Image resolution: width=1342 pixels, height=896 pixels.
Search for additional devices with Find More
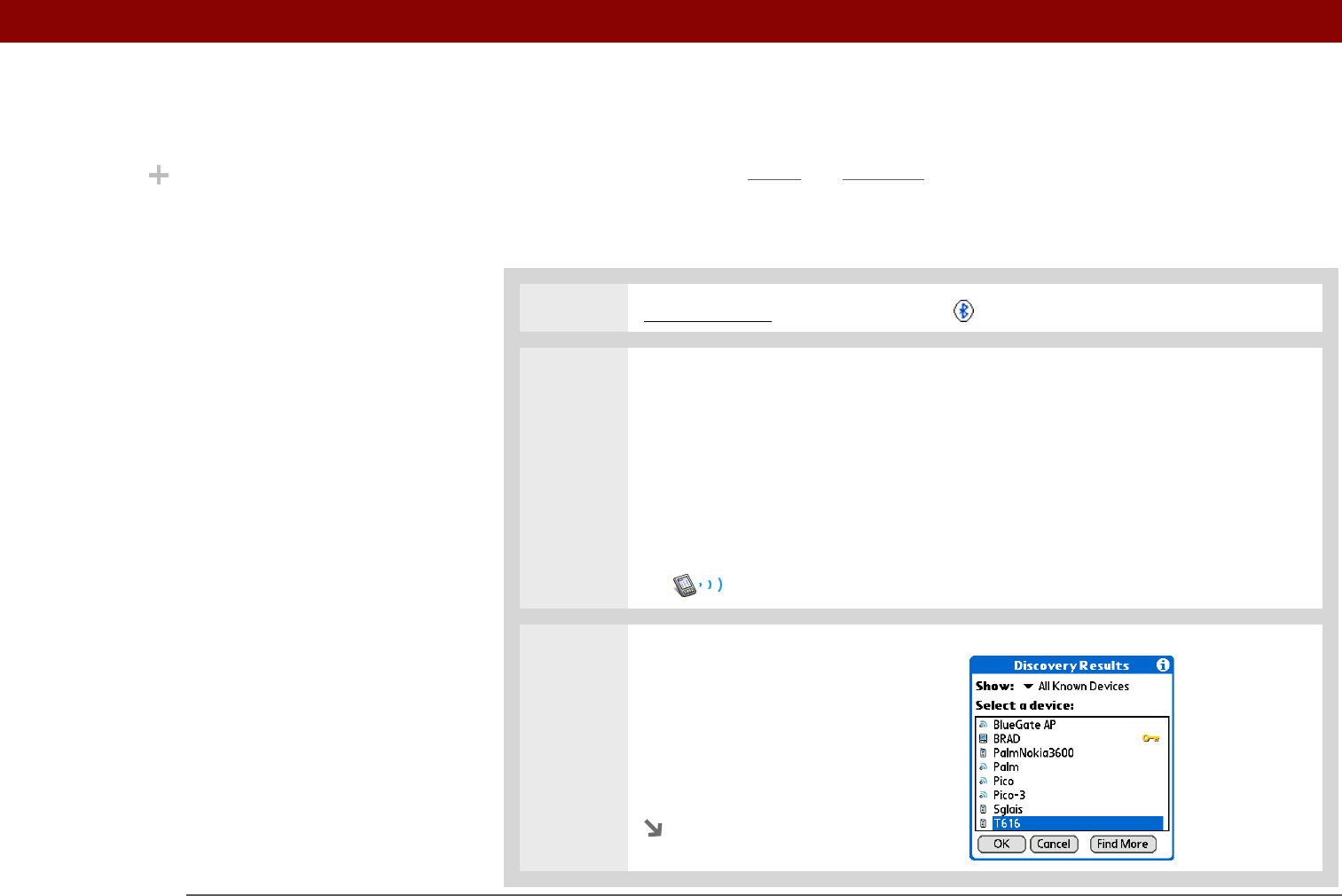1123,845
